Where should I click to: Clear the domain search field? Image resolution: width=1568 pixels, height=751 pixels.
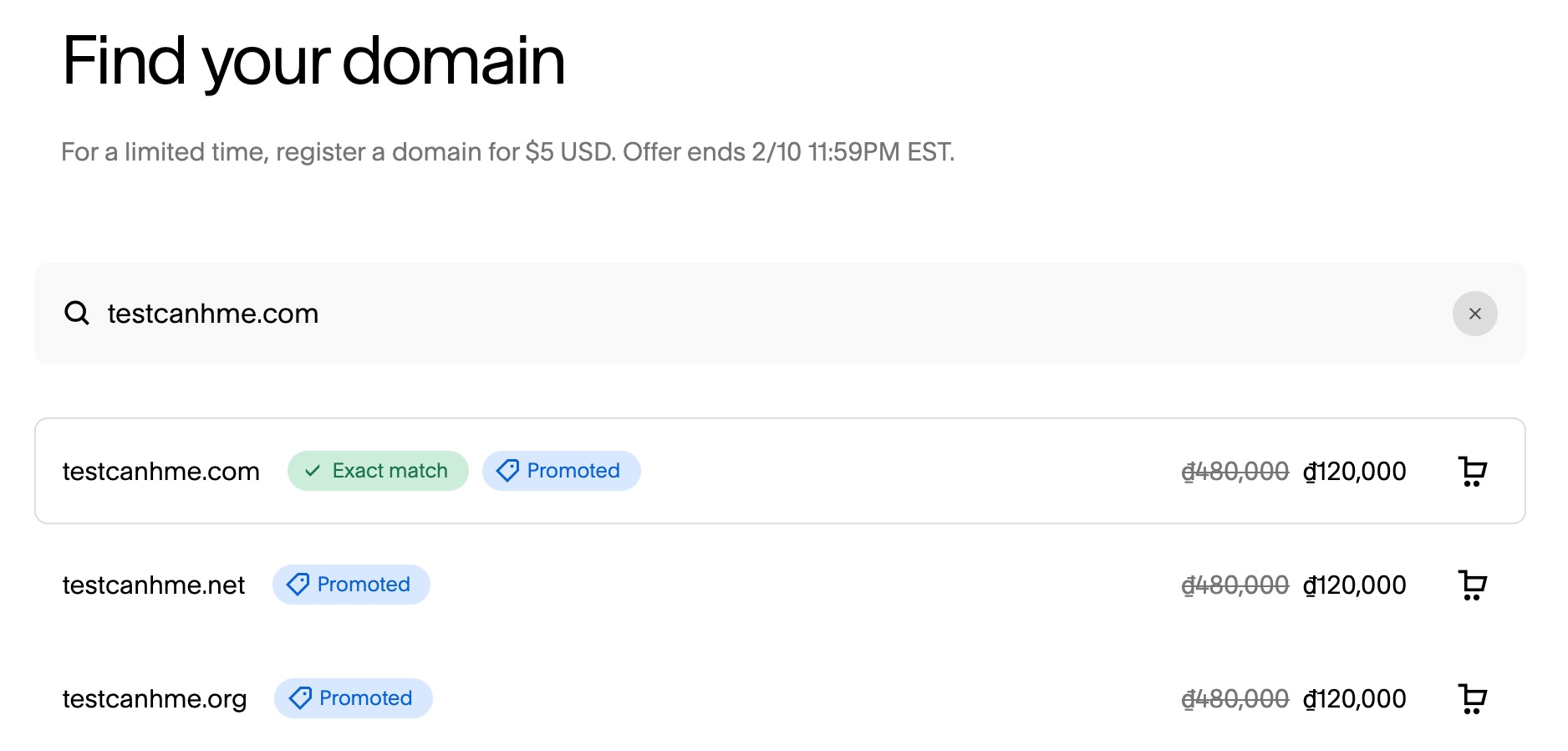[x=1474, y=314]
